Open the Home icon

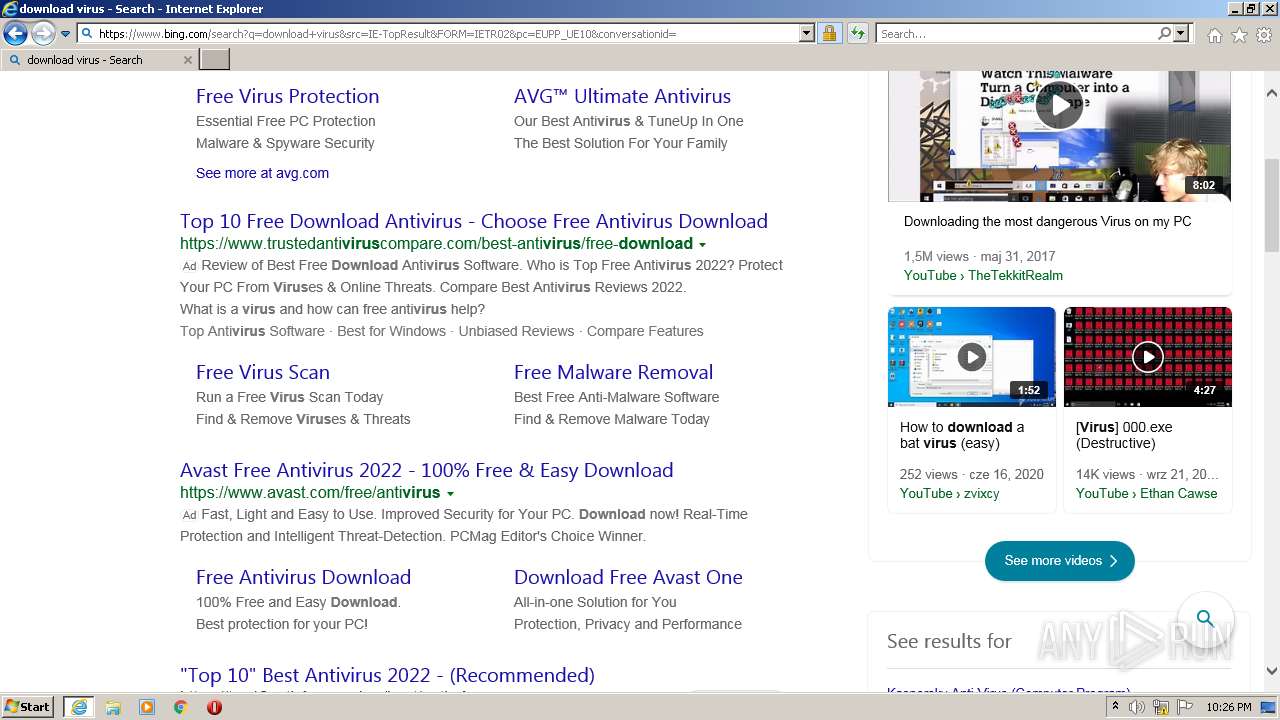tap(1214, 35)
